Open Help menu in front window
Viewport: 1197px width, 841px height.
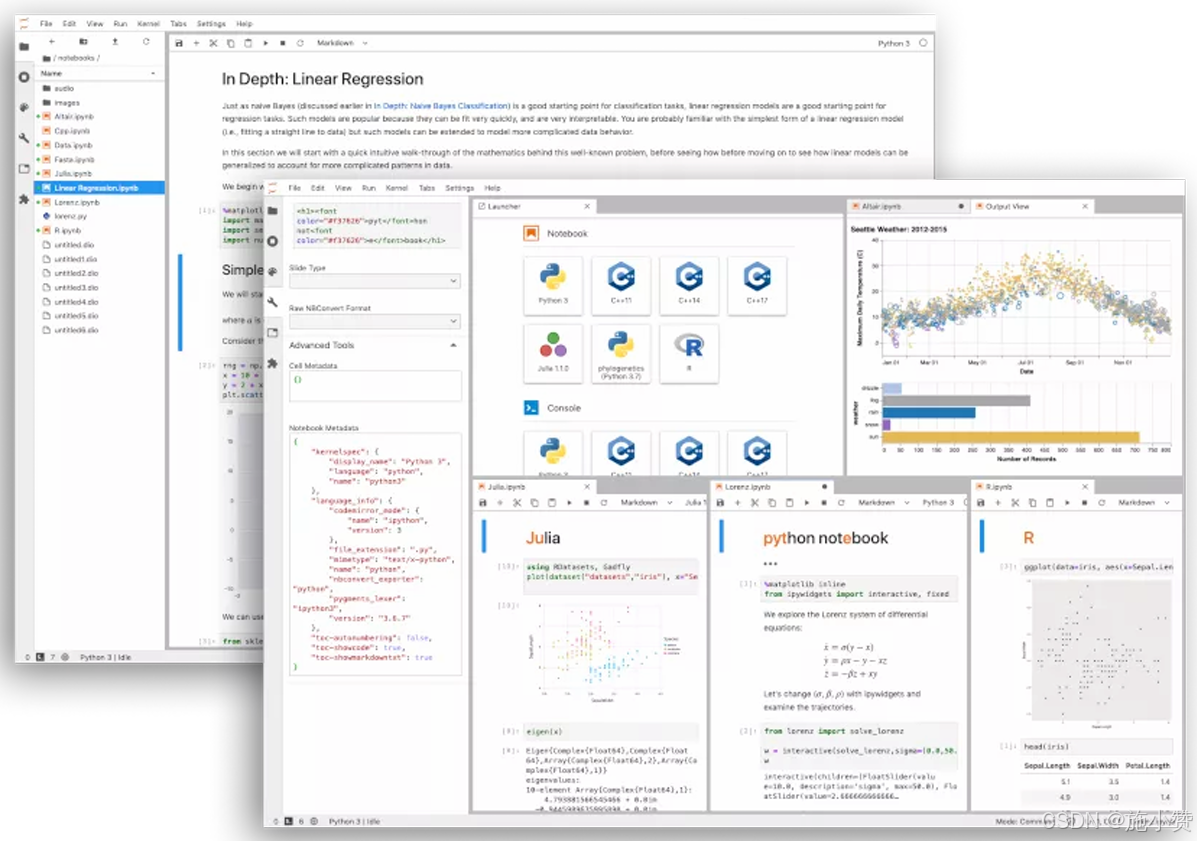(x=492, y=188)
